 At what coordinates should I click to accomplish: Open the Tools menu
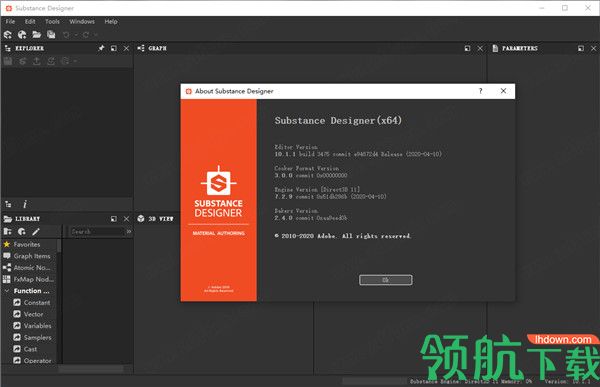(52, 21)
